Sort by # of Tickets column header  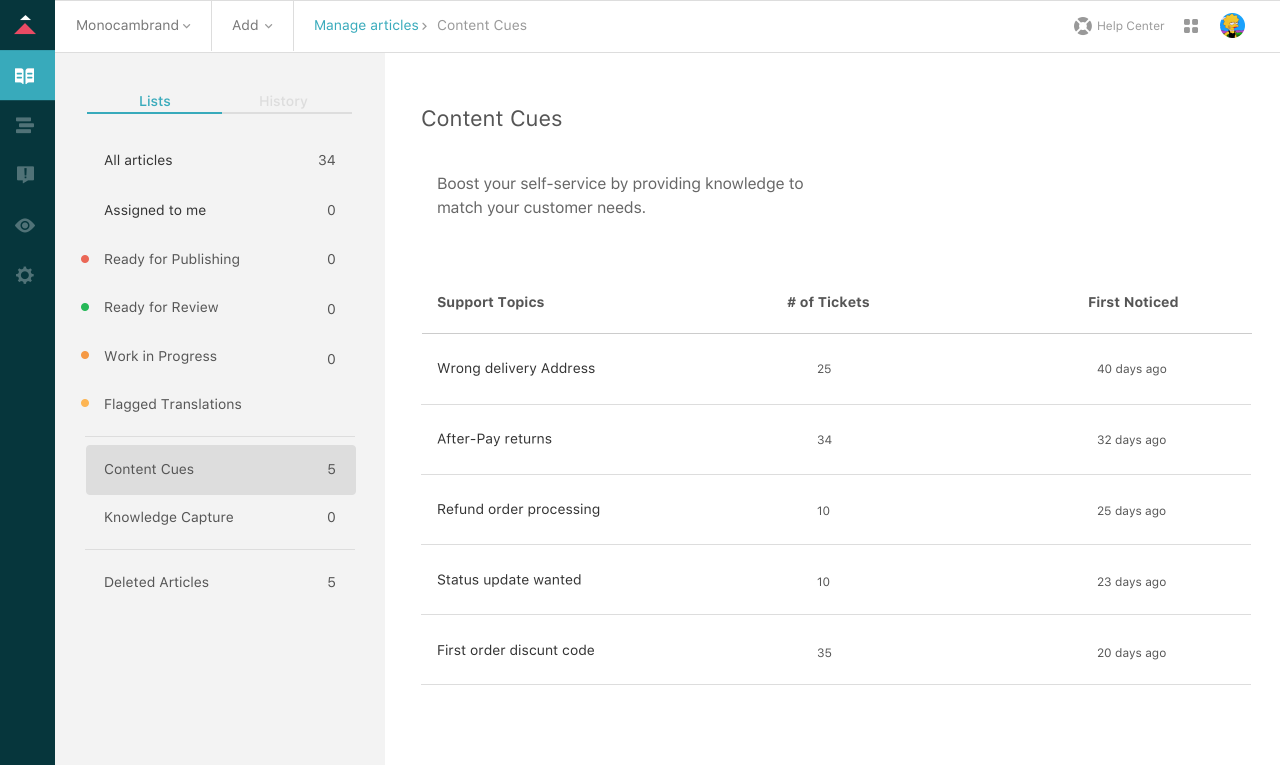pos(828,302)
